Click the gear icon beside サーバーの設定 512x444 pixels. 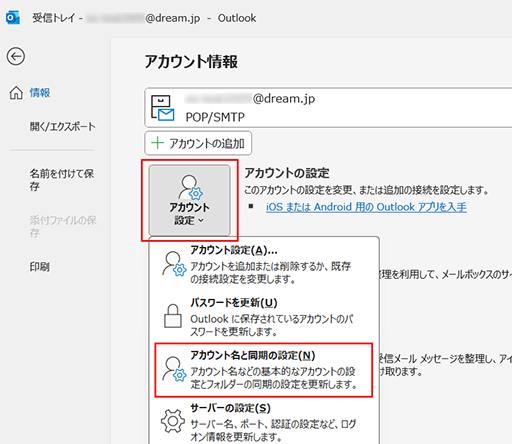[173, 421]
